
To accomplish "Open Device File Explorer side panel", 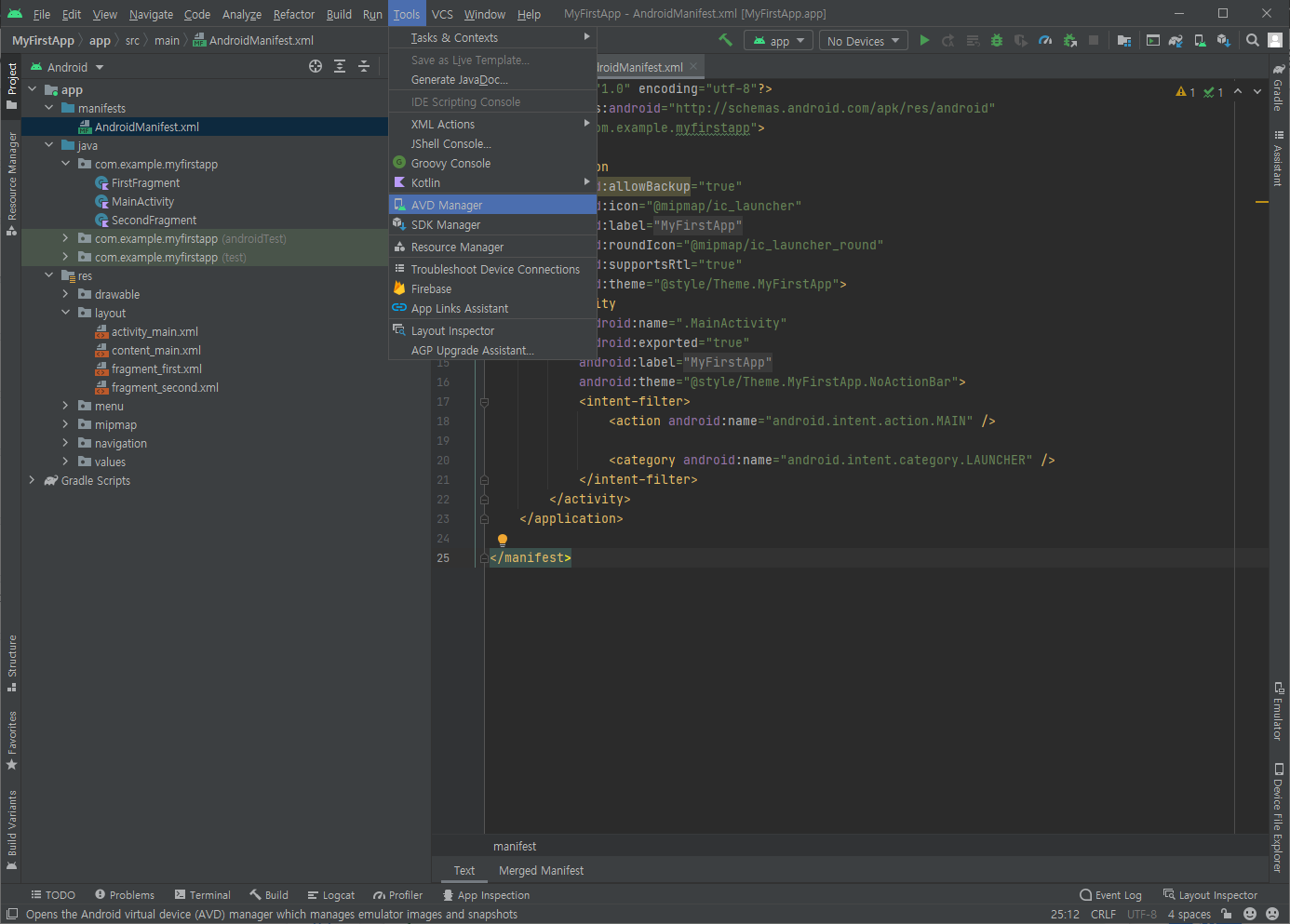I will 1279,818.
